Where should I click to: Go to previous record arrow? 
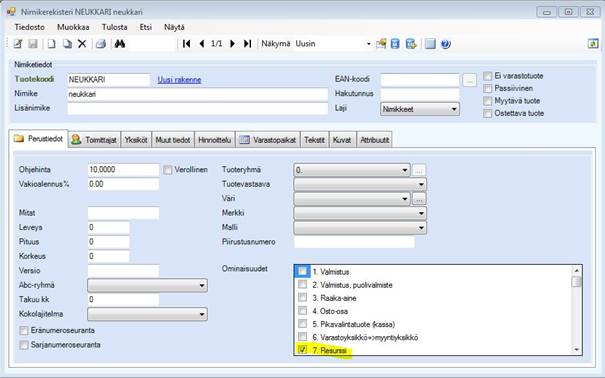[201, 44]
